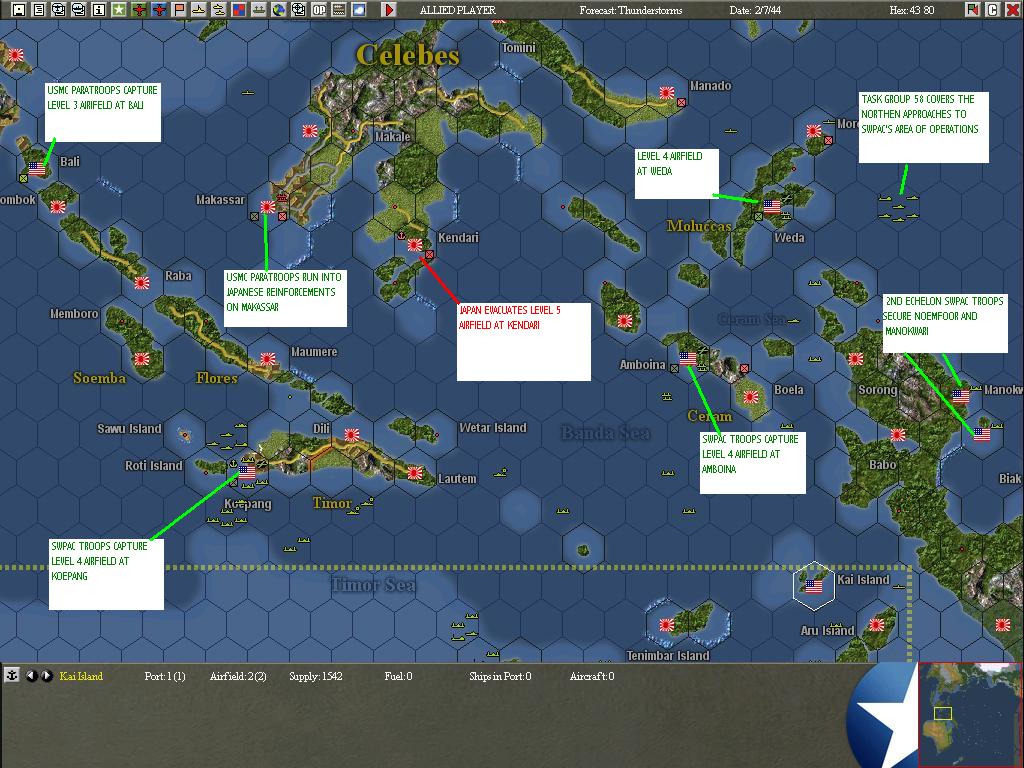Go to next base with right arrow
Screen dimensions: 1024x768
[x=46, y=675]
